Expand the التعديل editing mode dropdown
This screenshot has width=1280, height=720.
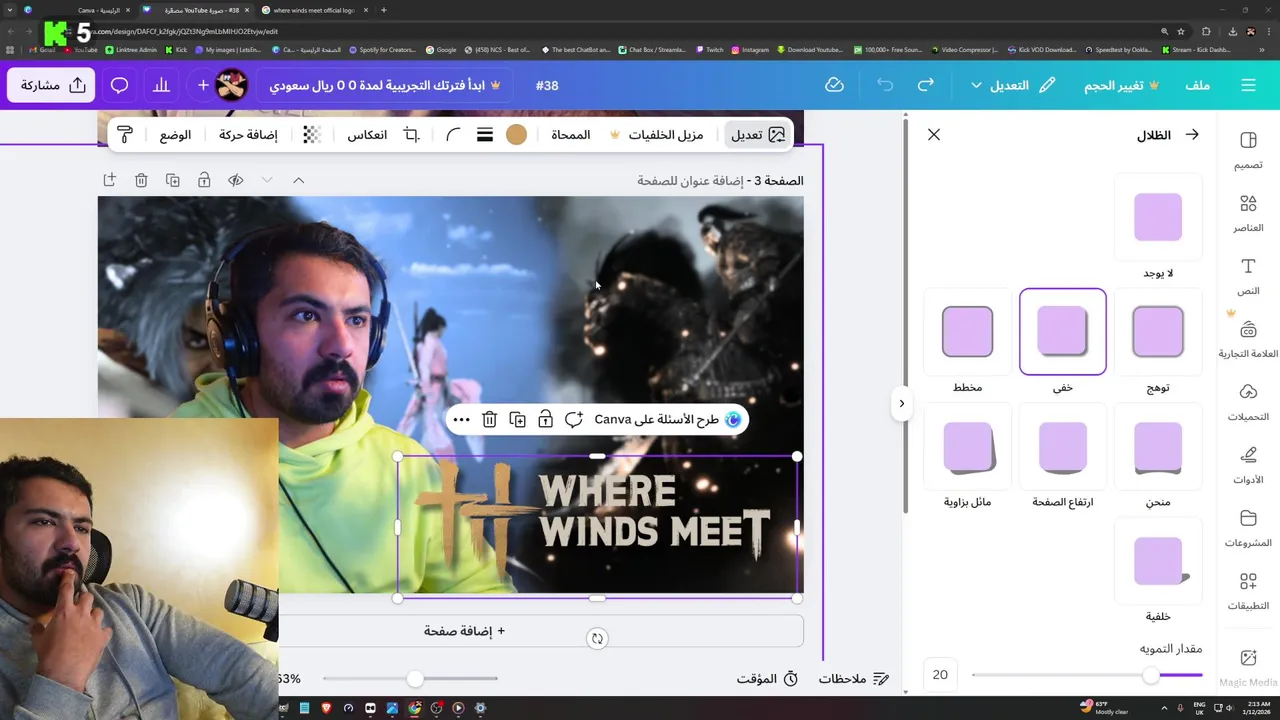pyautogui.click(x=1012, y=85)
